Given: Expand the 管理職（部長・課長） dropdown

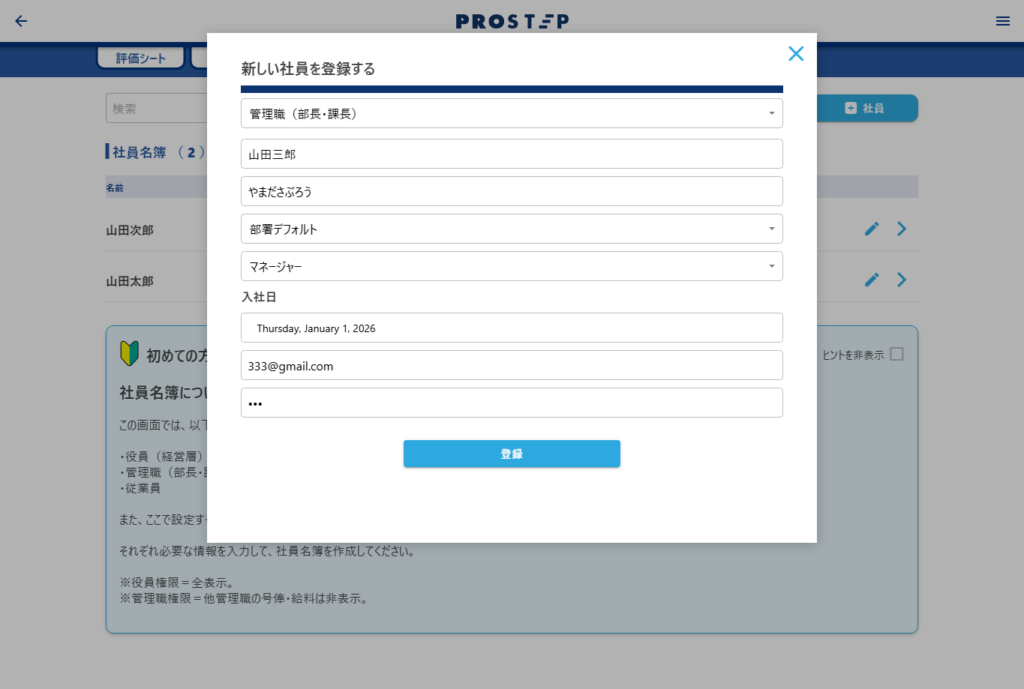Looking at the screenshot, I should [x=511, y=114].
